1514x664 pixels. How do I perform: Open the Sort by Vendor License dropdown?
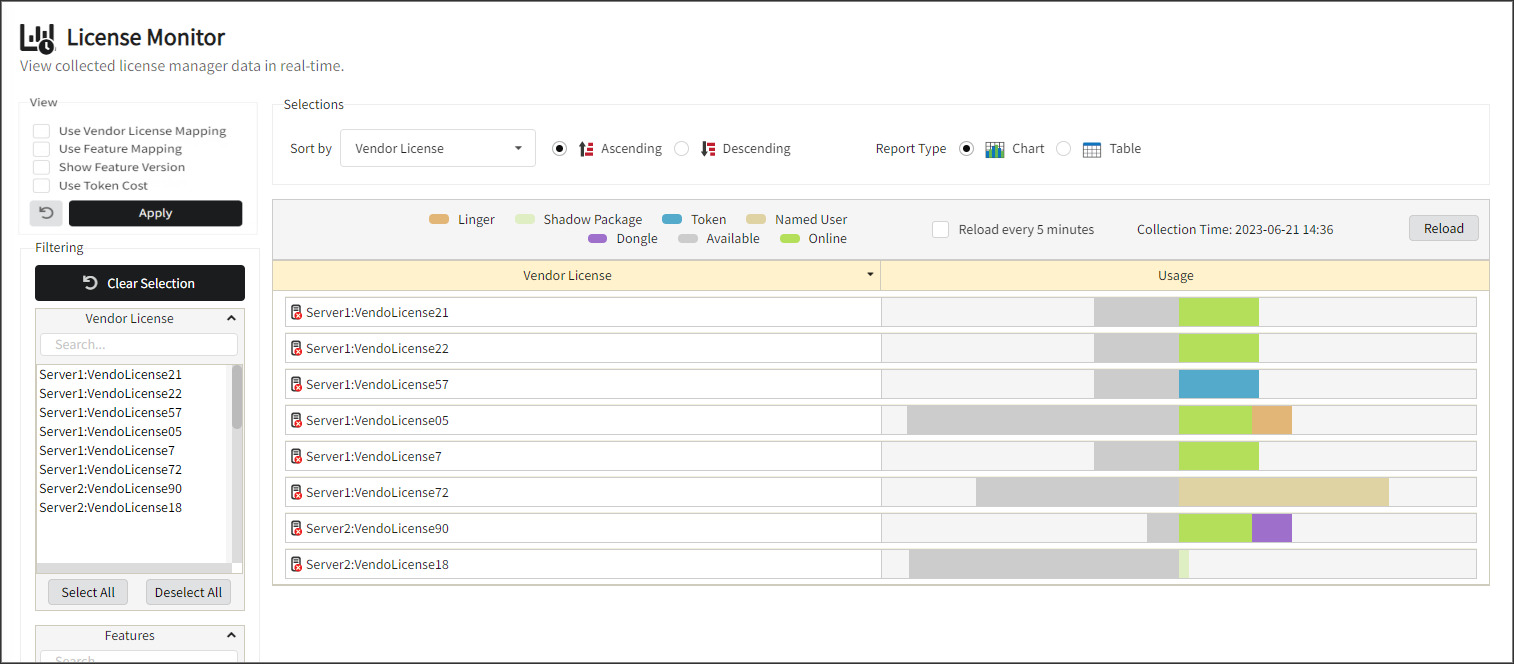tap(438, 148)
